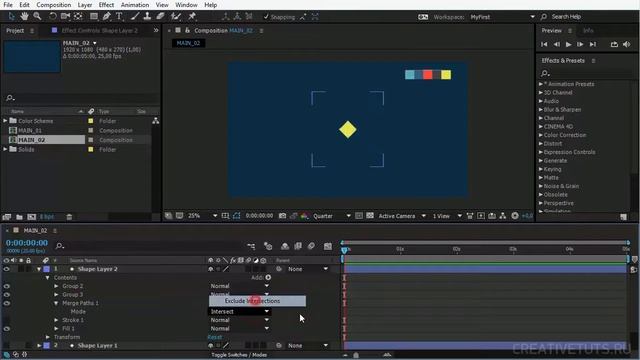Select the Puppet Pin tool
This screenshot has height=360, width=640.
192,16
